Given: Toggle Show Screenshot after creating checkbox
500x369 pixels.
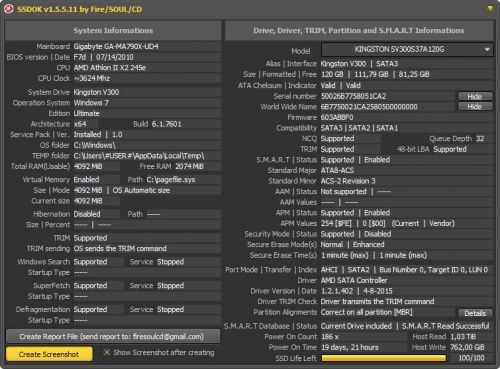Looking at the screenshot, I should click(x=107, y=352).
